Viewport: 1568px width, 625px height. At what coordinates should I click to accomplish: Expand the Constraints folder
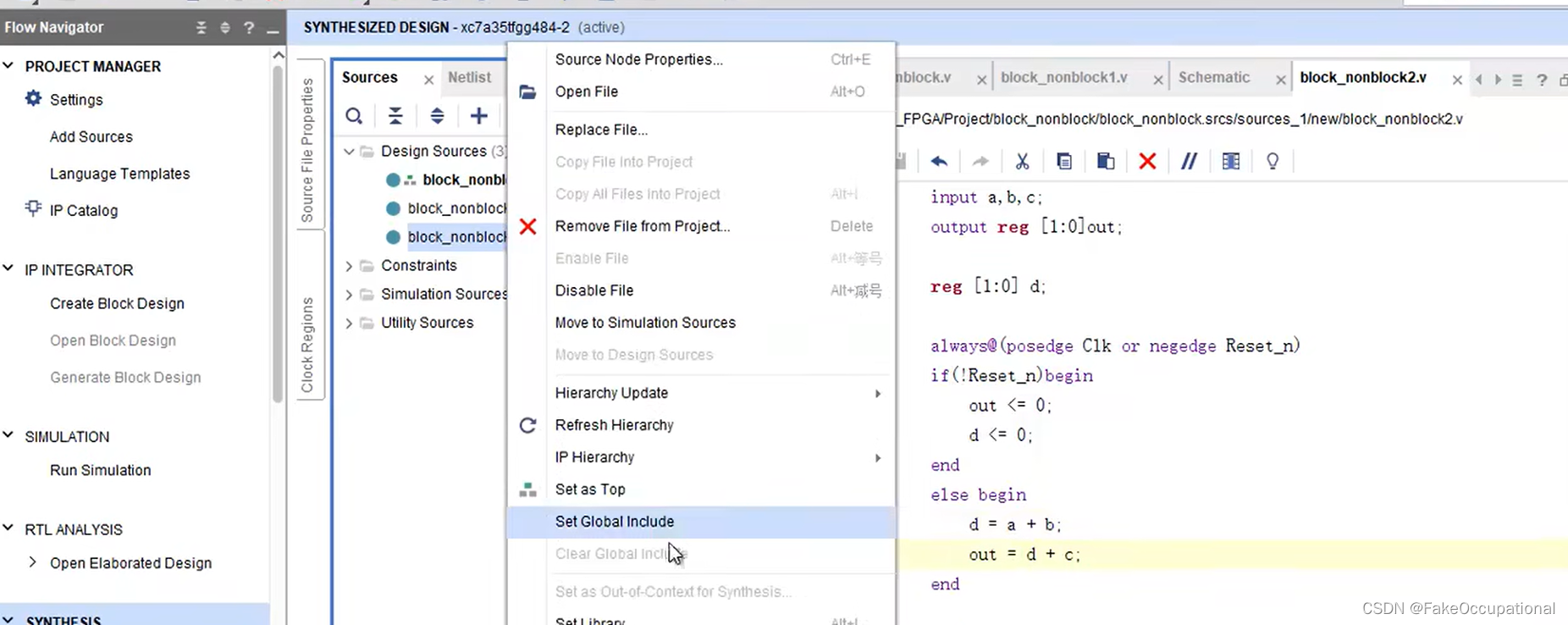pyautogui.click(x=349, y=266)
